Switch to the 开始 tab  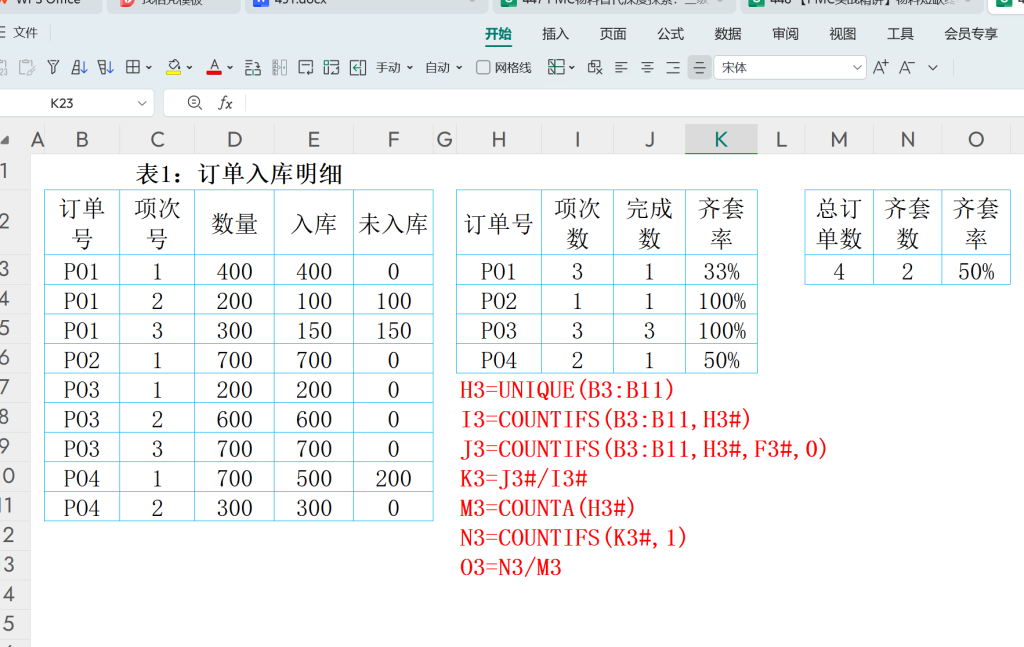[x=498, y=34]
